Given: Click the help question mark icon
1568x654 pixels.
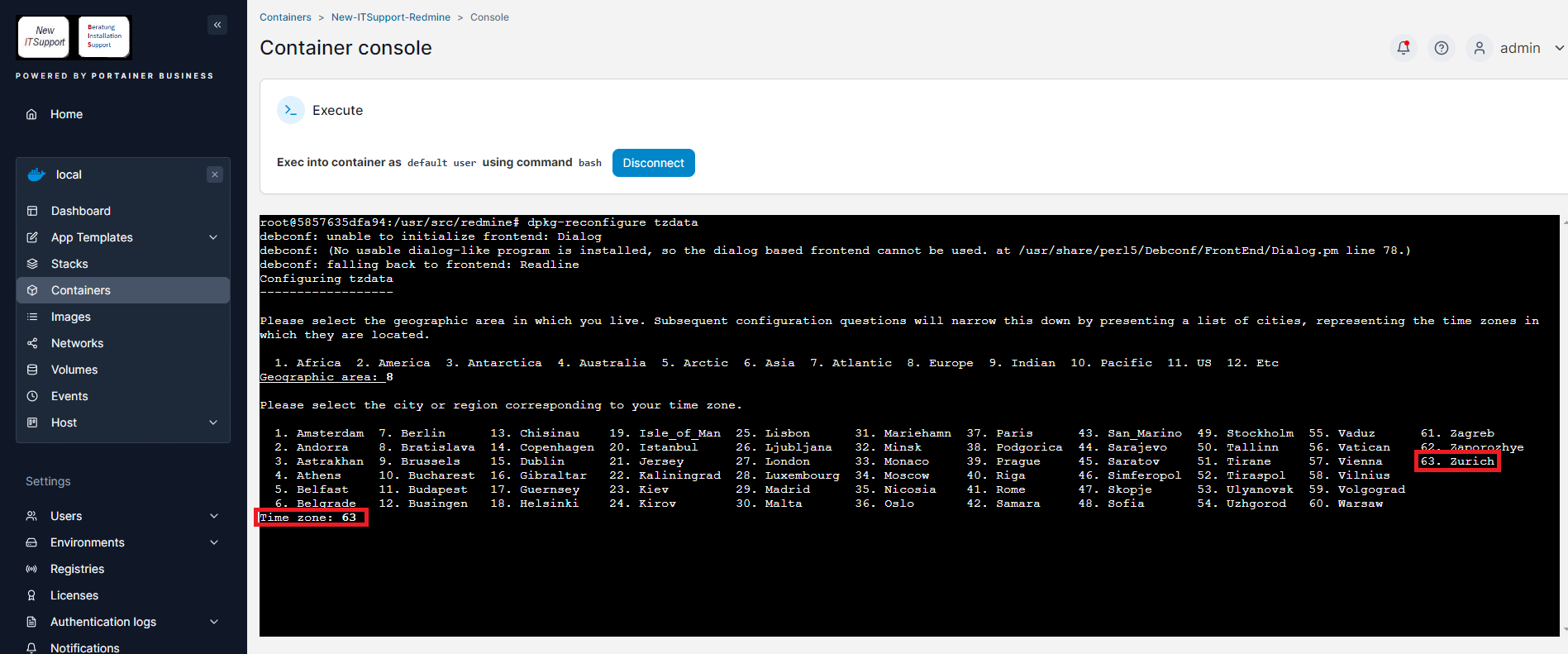Looking at the screenshot, I should click(x=1441, y=48).
